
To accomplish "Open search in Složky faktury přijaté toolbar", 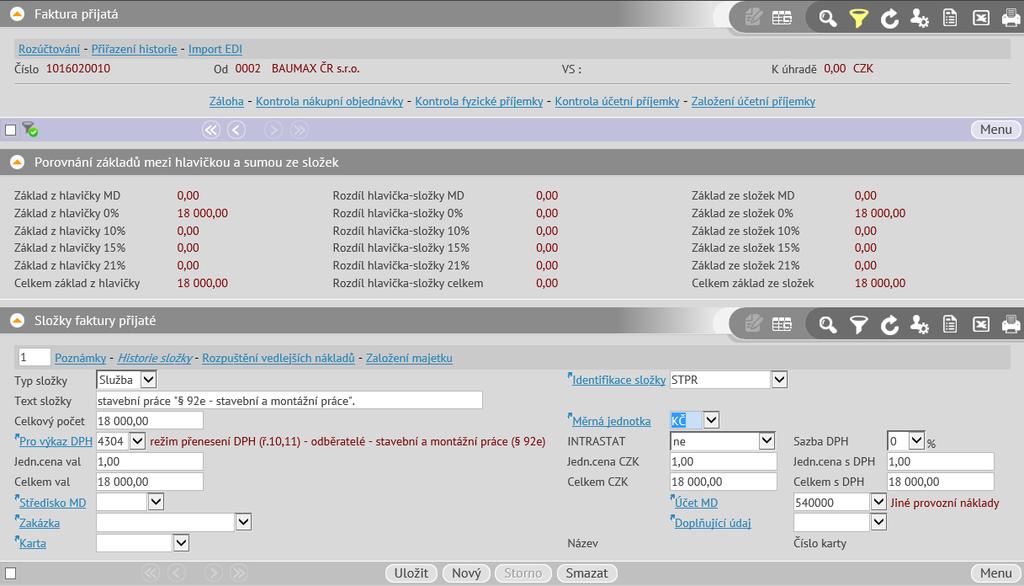I will [827, 324].
